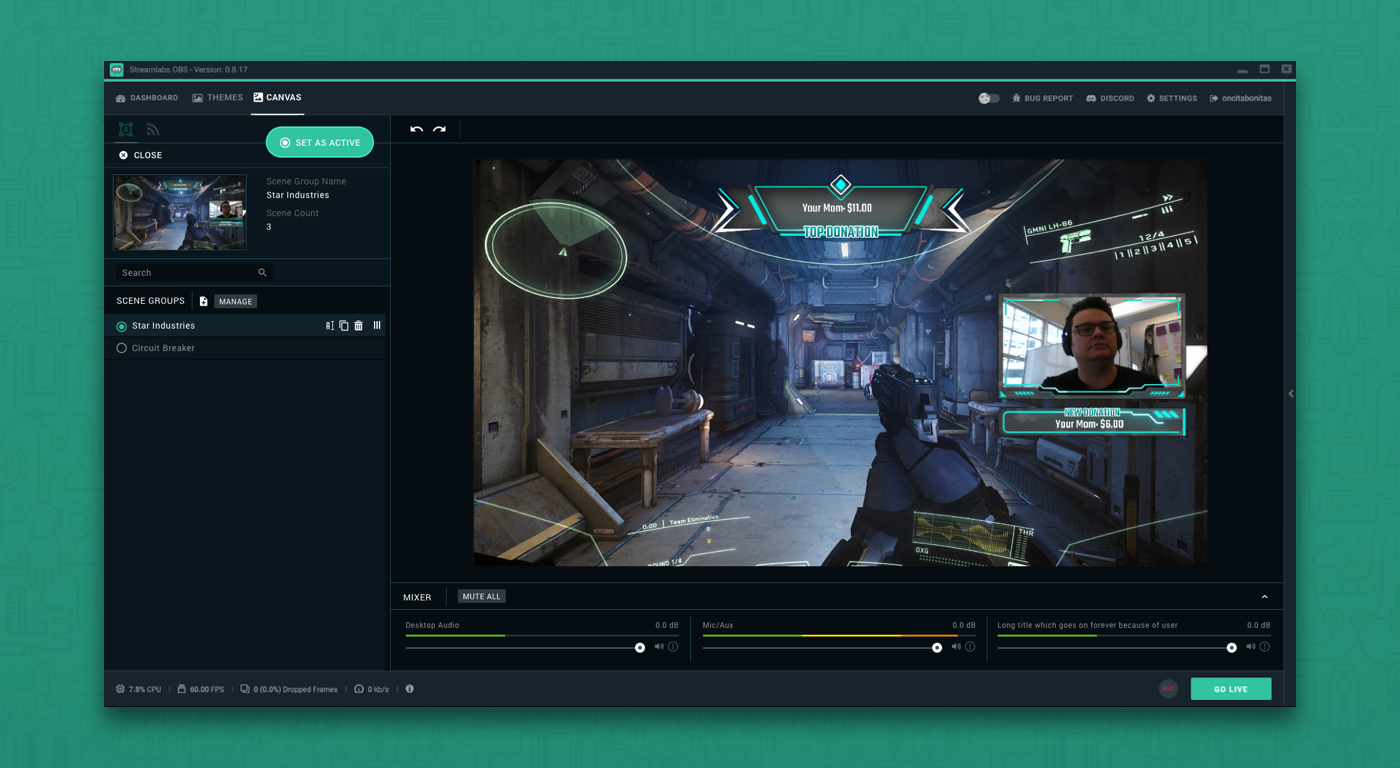Mute Desktop Audio speaker icon
Screen dimensions: 1400x768
pos(659,647)
